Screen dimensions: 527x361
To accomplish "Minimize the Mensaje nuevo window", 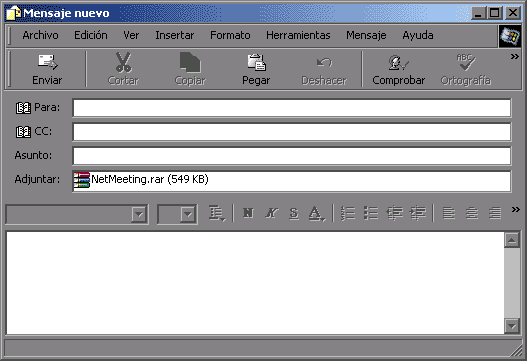I will pyautogui.click(x=478, y=13).
